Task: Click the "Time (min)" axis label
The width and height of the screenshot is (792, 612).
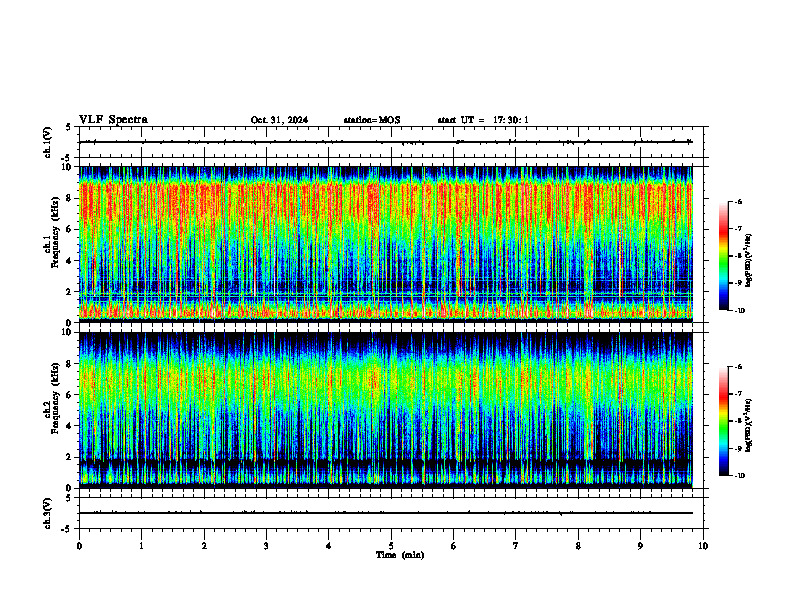Action: pos(400,555)
